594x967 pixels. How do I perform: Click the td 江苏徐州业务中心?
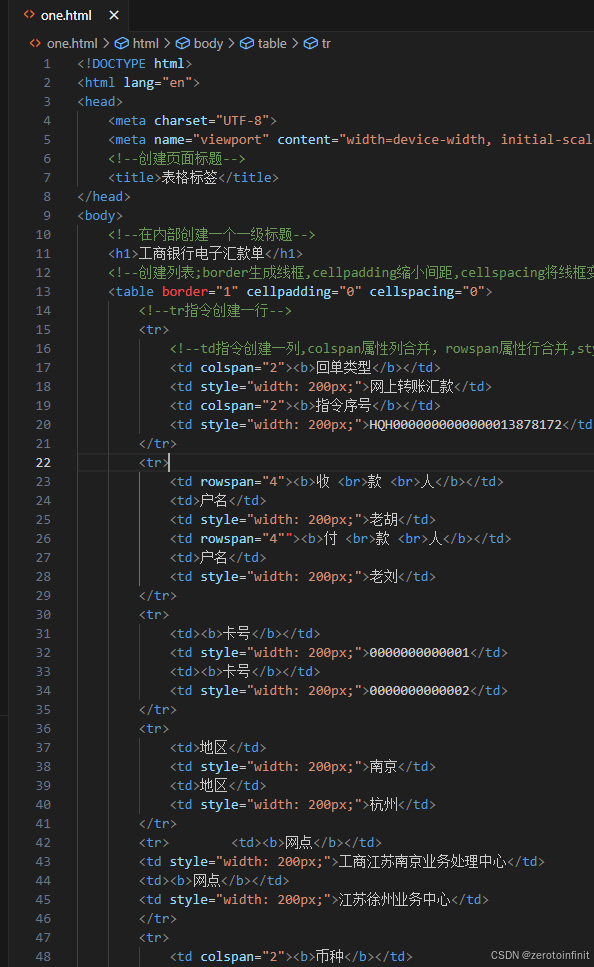[314, 900]
